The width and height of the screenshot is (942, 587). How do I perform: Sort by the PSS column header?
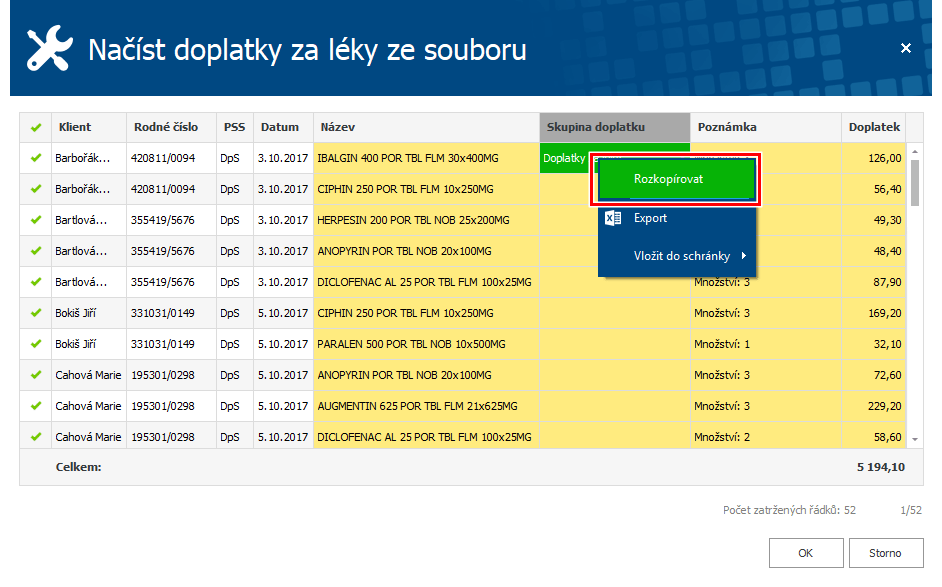tap(235, 127)
